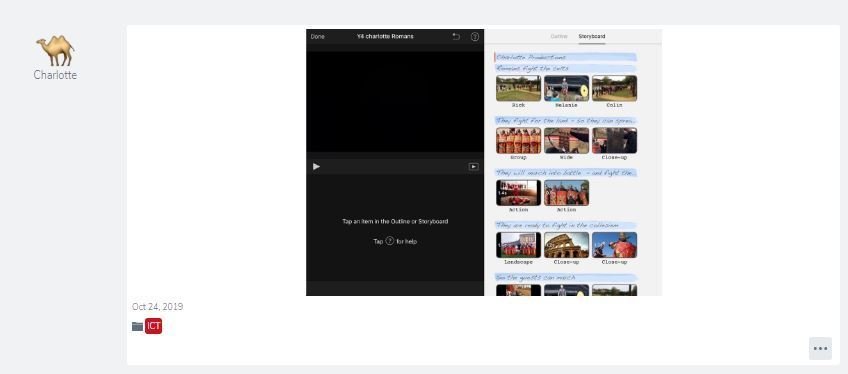Open the Close-up thumbnail of the red-caped soldier
Viewport: 848px width, 374px height.
[x=614, y=245]
